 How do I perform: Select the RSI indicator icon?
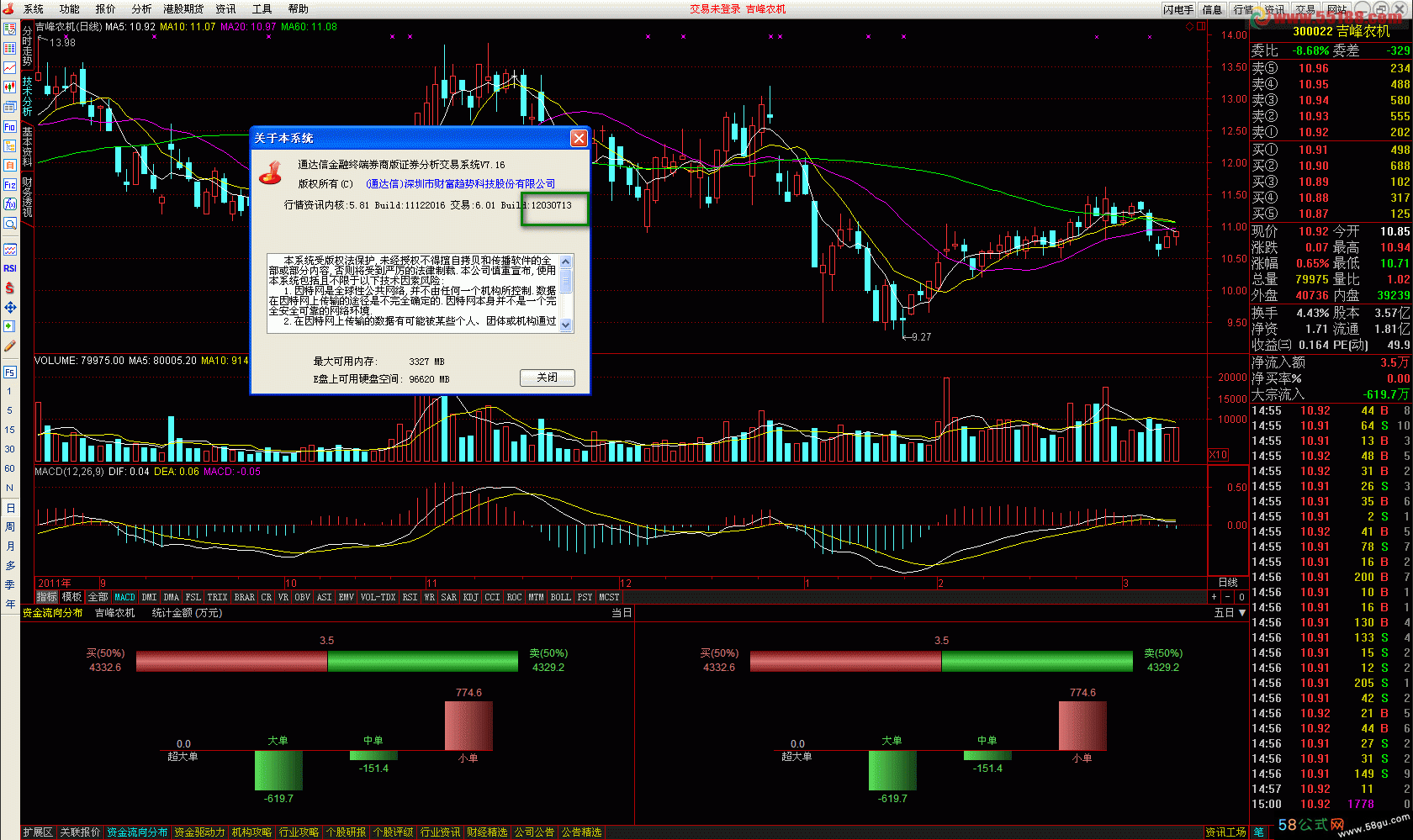click(10, 268)
